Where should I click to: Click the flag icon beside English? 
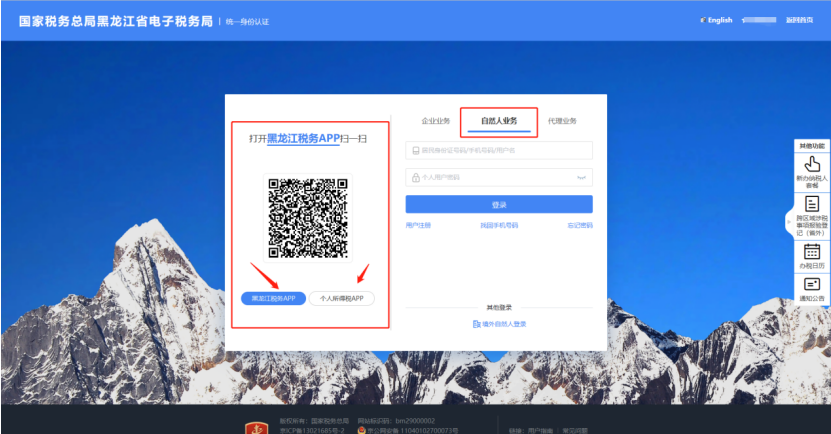703,20
